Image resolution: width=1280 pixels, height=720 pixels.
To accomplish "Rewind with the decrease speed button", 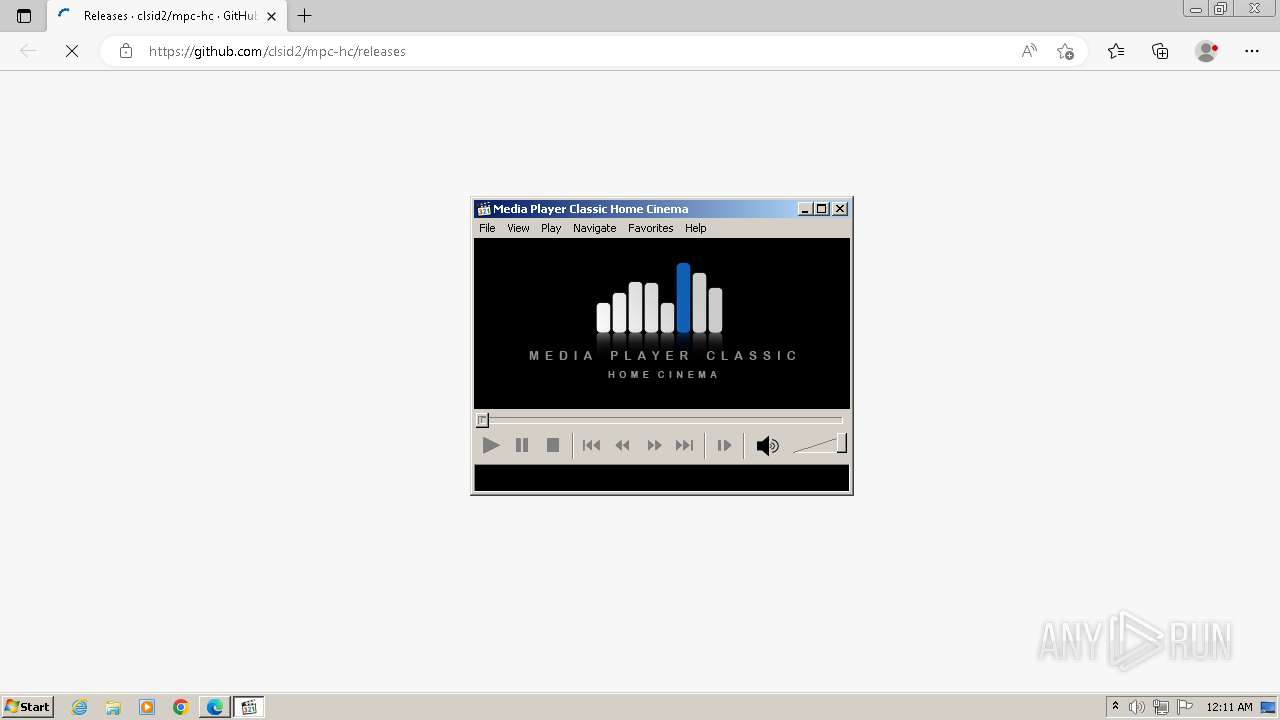I will pos(622,445).
